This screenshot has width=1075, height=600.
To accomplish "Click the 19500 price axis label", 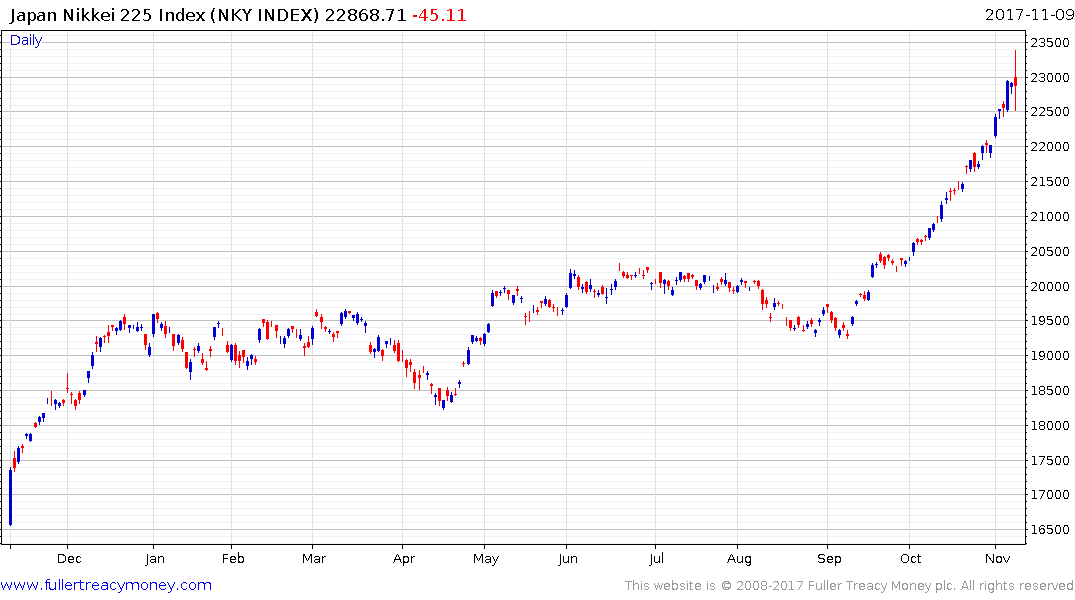I will [x=1050, y=321].
